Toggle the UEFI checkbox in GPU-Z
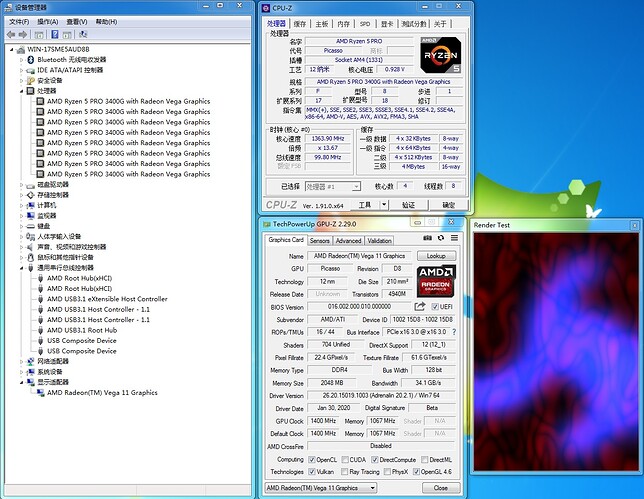 click(x=435, y=307)
